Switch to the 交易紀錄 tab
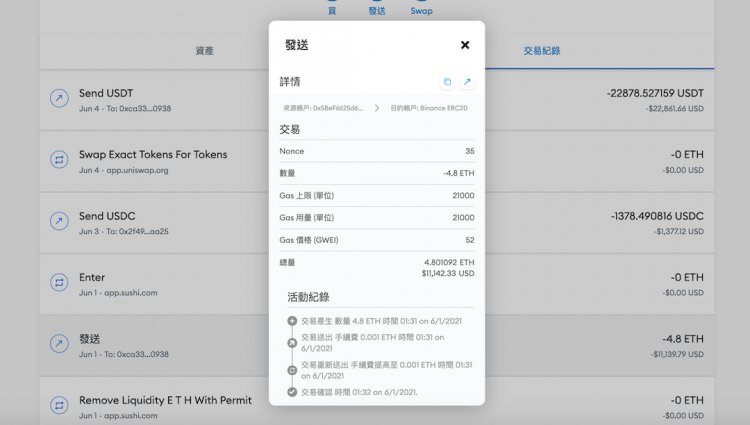 (542, 51)
